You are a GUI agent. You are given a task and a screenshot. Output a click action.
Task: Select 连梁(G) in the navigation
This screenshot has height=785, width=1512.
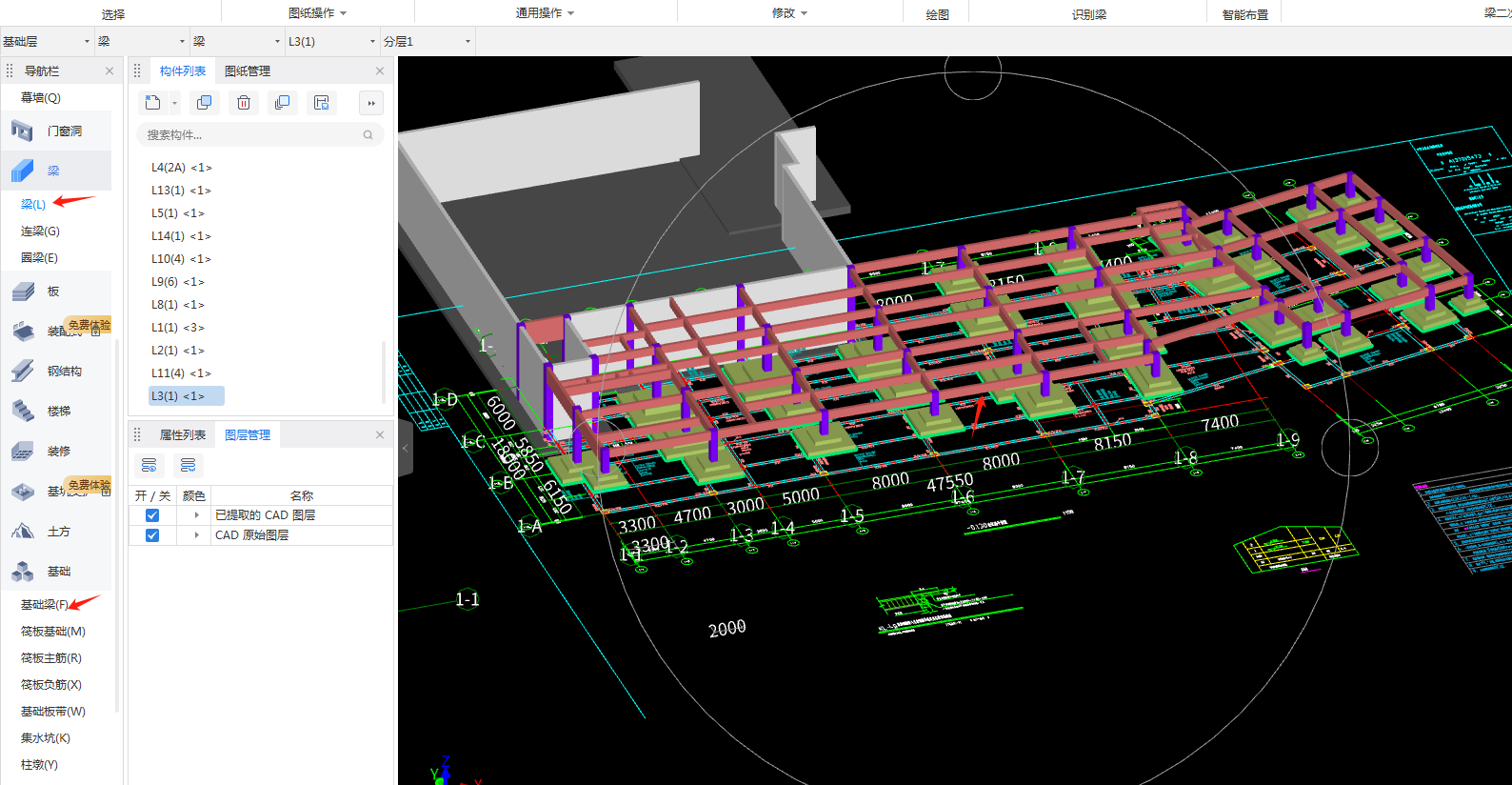[x=40, y=231]
